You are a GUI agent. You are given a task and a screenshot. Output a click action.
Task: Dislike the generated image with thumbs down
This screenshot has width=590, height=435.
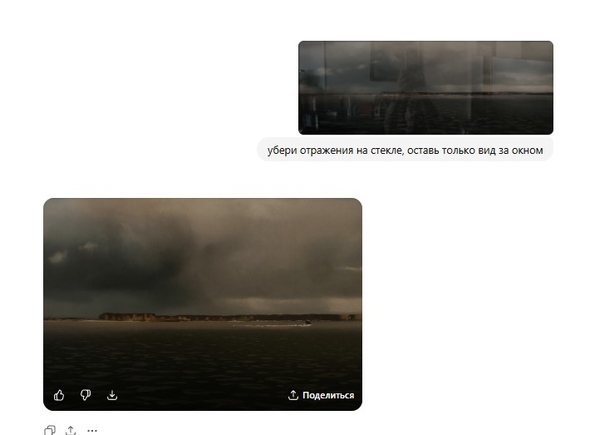(85, 395)
